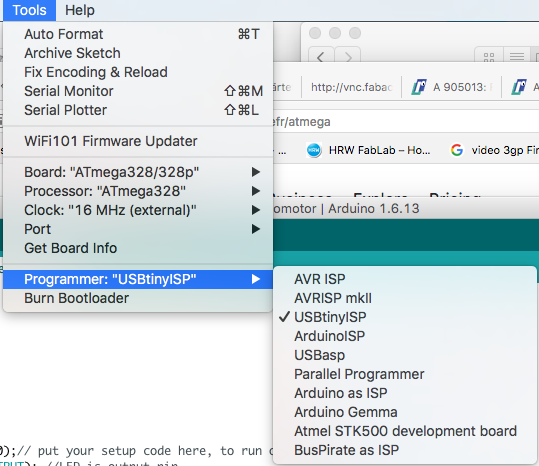Image resolution: width=539 pixels, height=466 pixels.
Task: Run Auto Format from the Tools menu
Action: coord(138,34)
